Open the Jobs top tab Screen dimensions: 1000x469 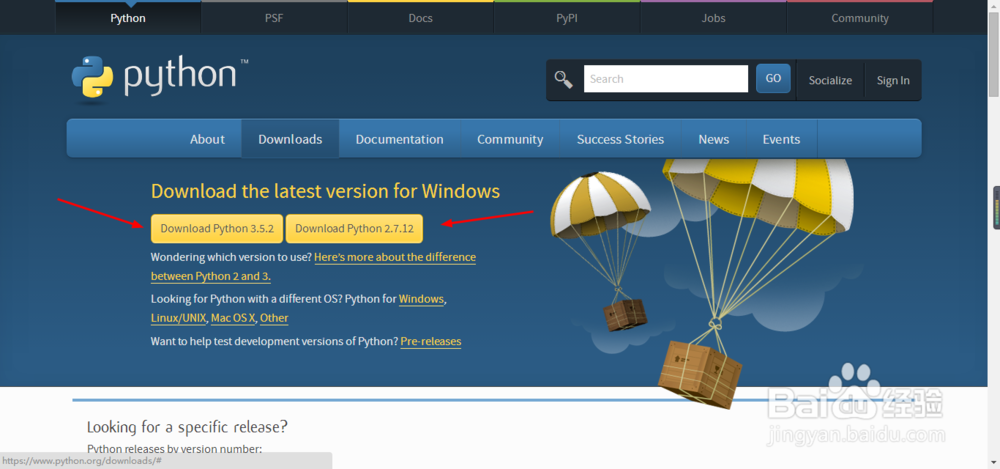(714, 17)
